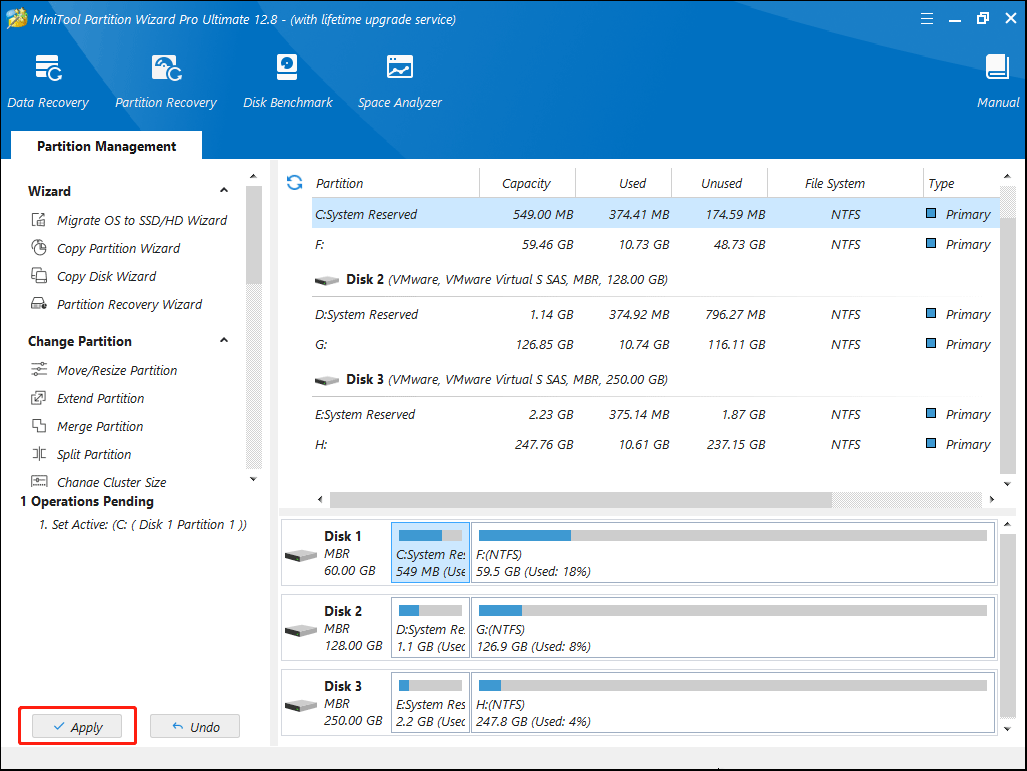1027x771 pixels.
Task: Sort by the Type column header
Action: (962, 183)
